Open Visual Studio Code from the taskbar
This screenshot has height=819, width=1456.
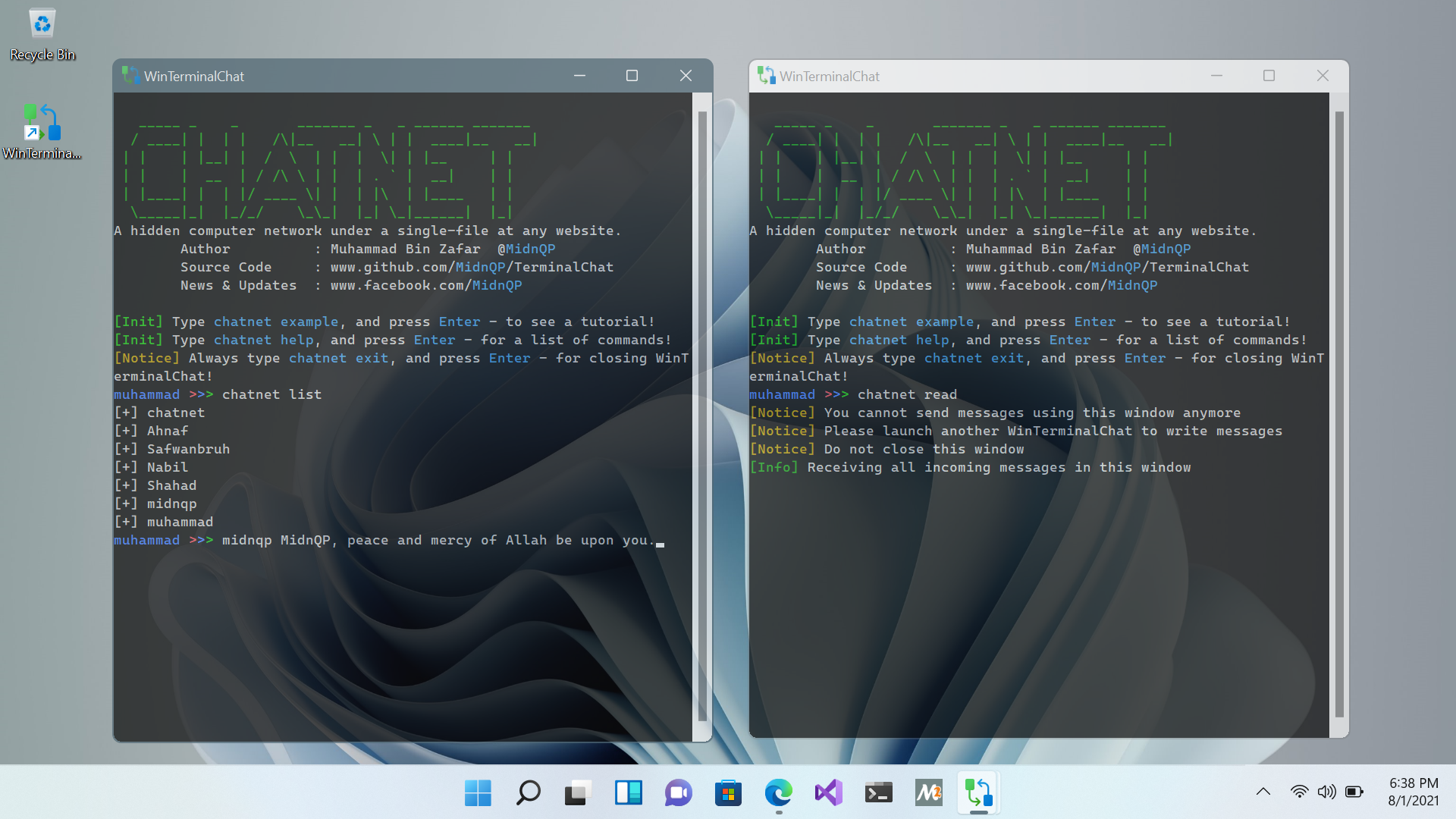(828, 792)
